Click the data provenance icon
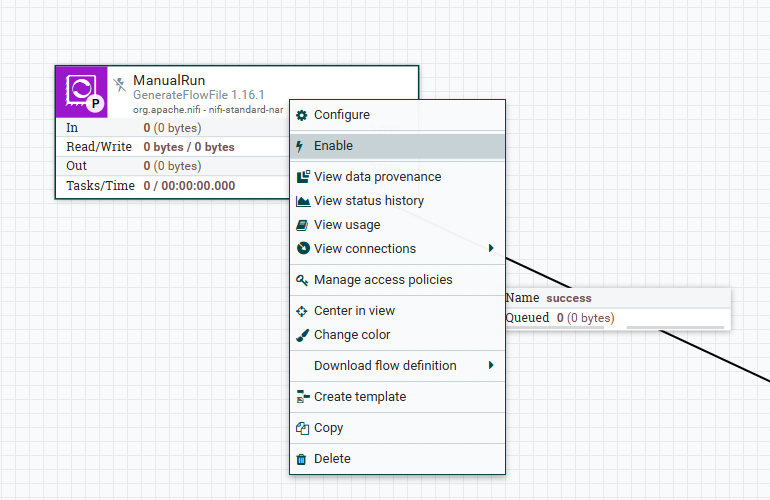Screen dimensions: 770x500 pos(303,176)
